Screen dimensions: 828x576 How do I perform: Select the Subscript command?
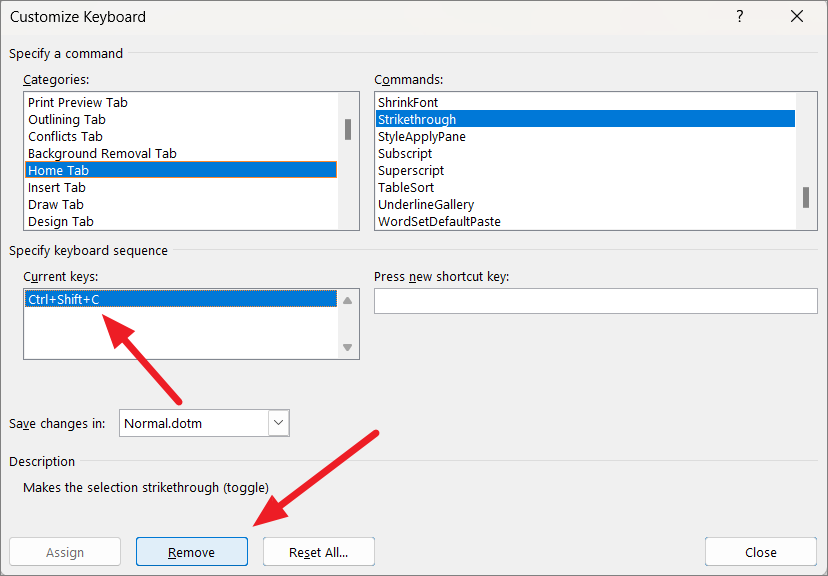click(405, 153)
